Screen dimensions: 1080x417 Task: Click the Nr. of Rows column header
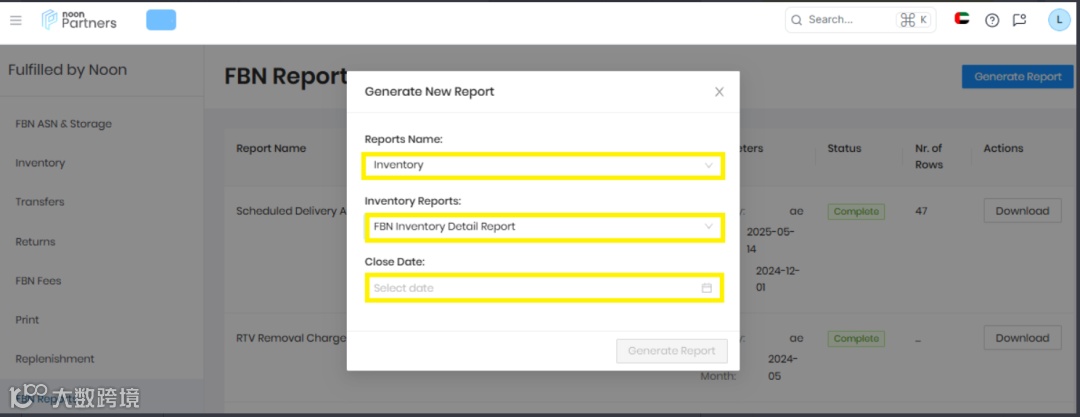[x=928, y=156]
